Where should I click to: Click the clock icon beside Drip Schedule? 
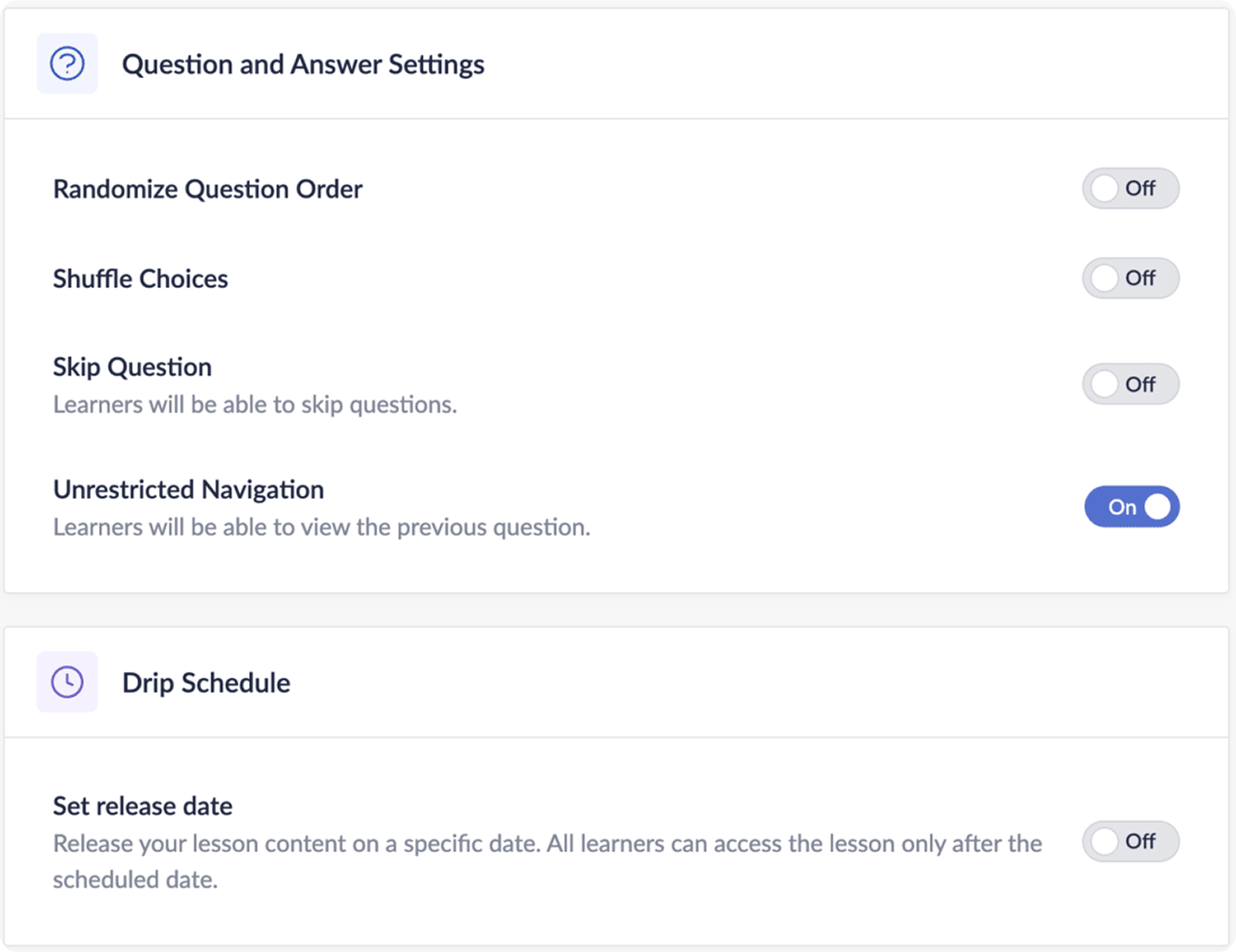coord(67,681)
